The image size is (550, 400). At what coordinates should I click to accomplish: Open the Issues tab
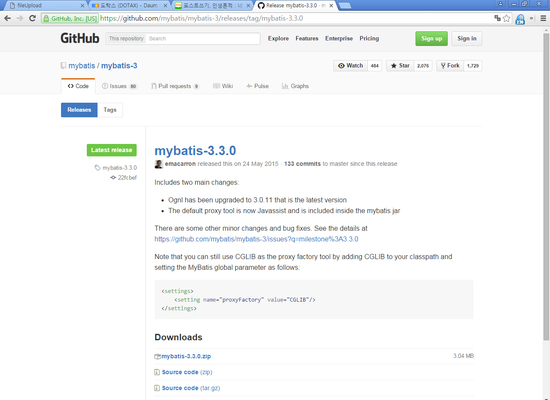pyautogui.click(x=119, y=86)
